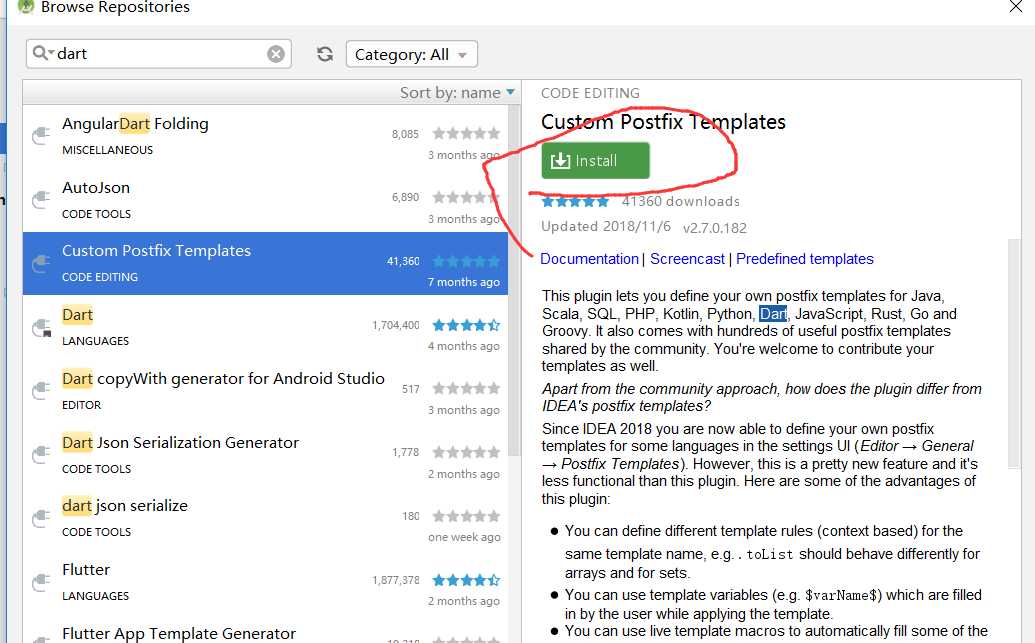Click star rating of Dart Json Serialization Generator
This screenshot has height=643, width=1035.
(466, 452)
